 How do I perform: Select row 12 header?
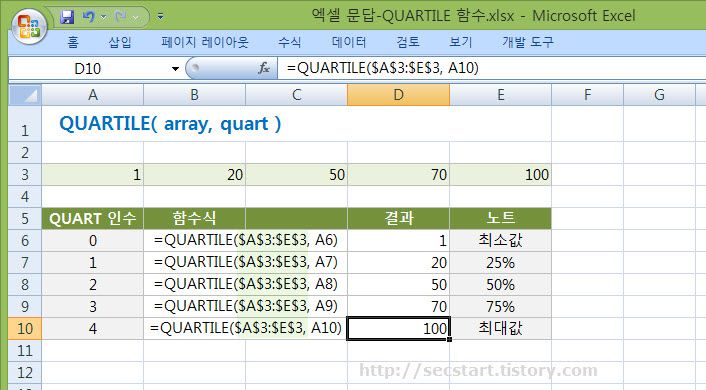click(x=25, y=372)
